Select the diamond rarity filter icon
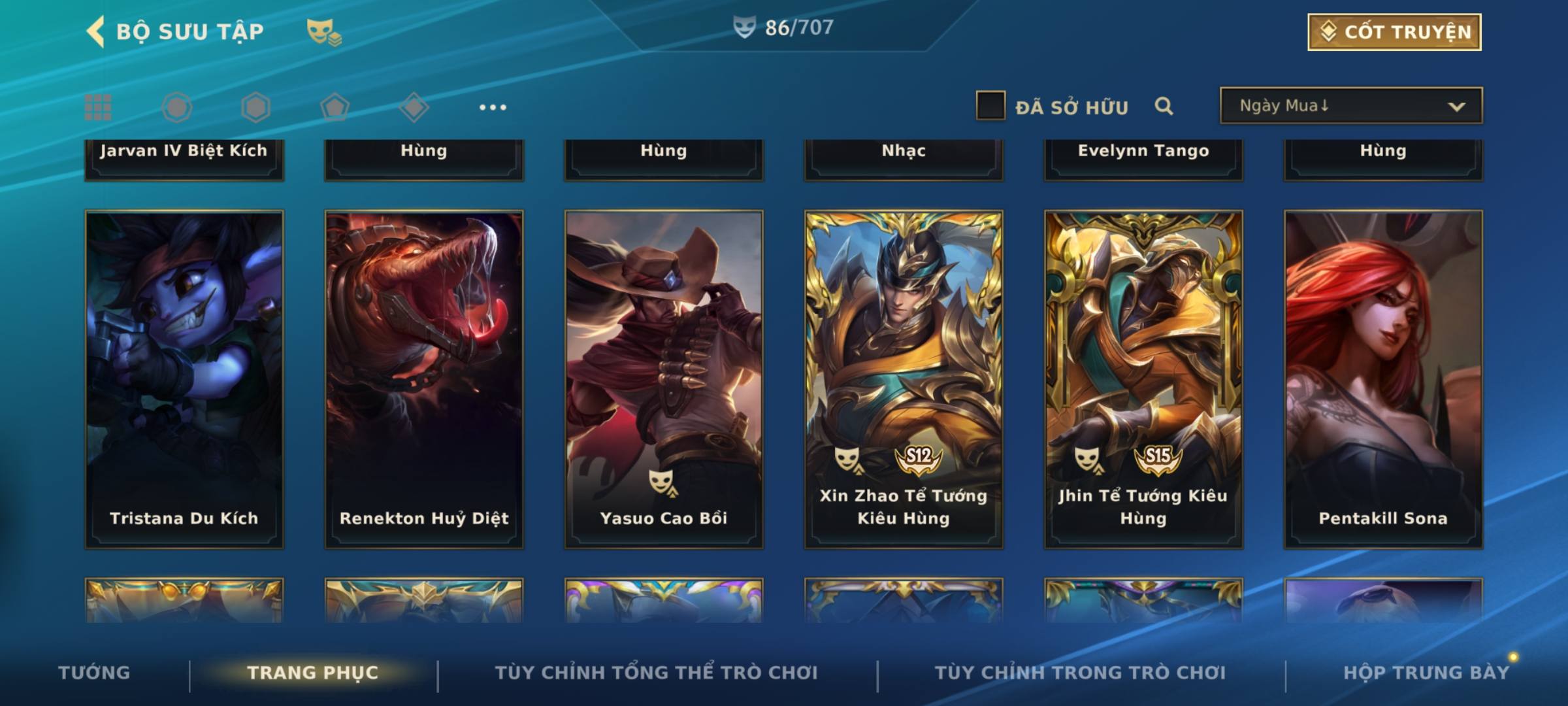The image size is (1568, 706). point(414,107)
